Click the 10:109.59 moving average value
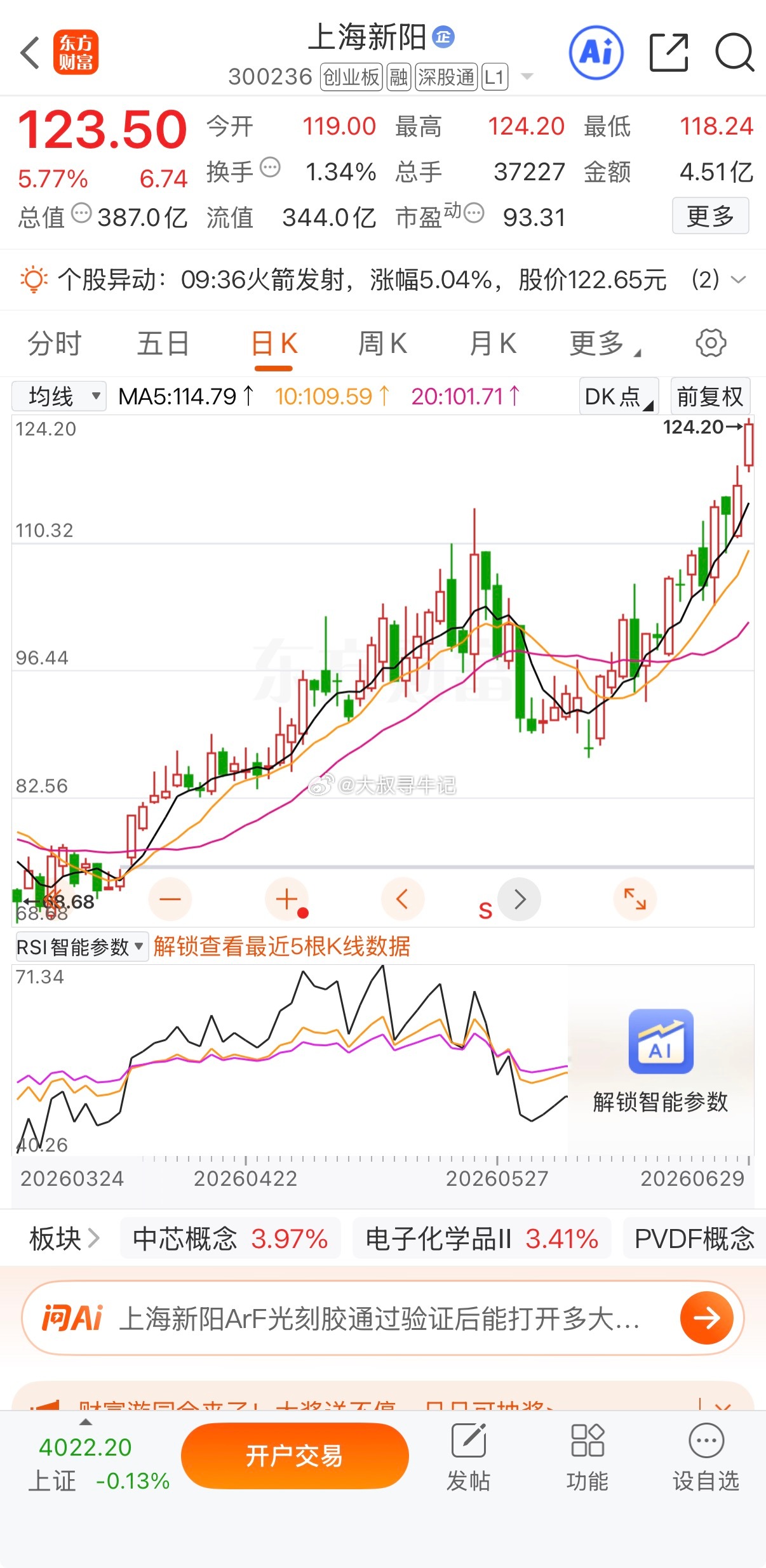 coord(332,396)
